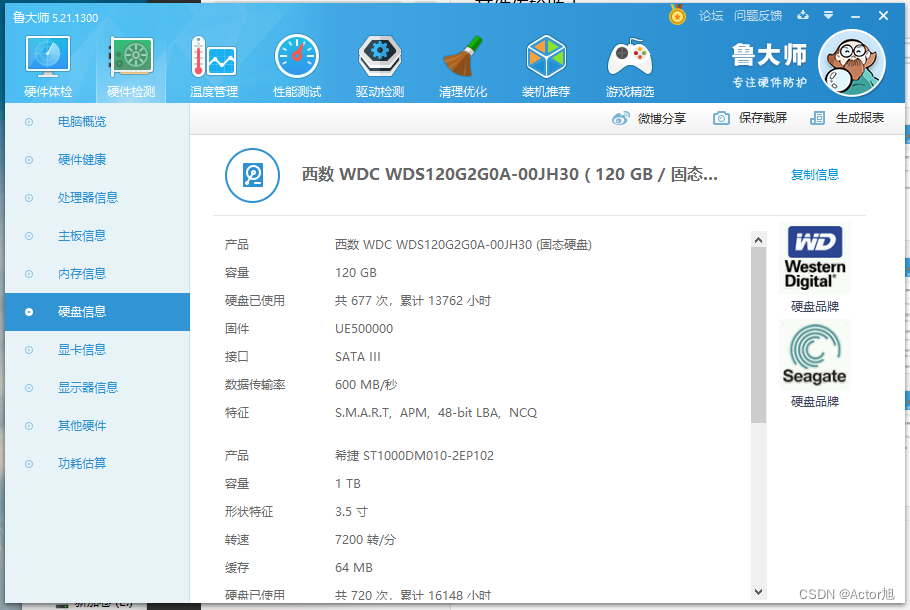
Task: Click the 微博分享 share button text
Action: [x=662, y=118]
